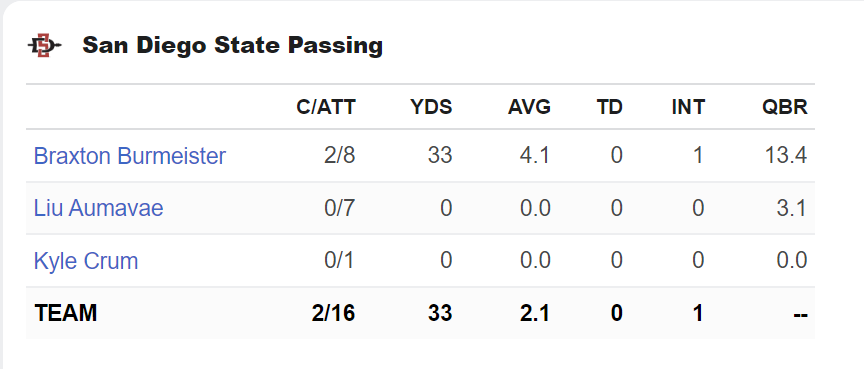Click the San Diego State team logo
The image size is (864, 369).
(45, 45)
